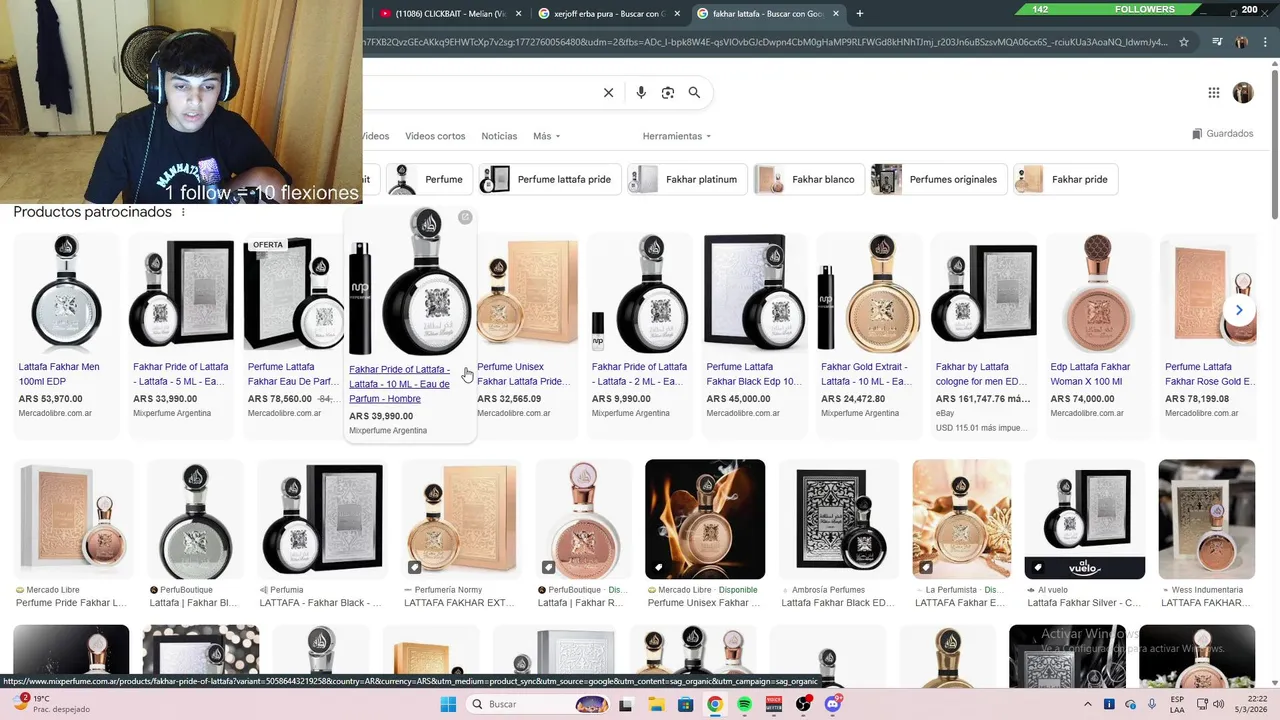This screenshot has height=720, width=1280.
Task: Select the Fakhar pride filter chip
Action: (x=1066, y=179)
